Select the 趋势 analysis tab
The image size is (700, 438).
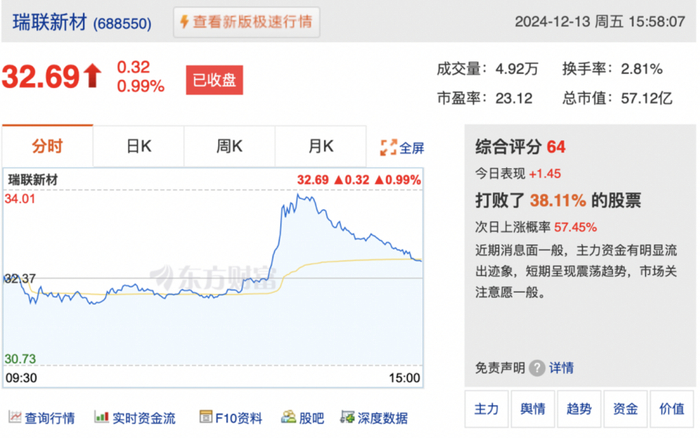(x=579, y=409)
